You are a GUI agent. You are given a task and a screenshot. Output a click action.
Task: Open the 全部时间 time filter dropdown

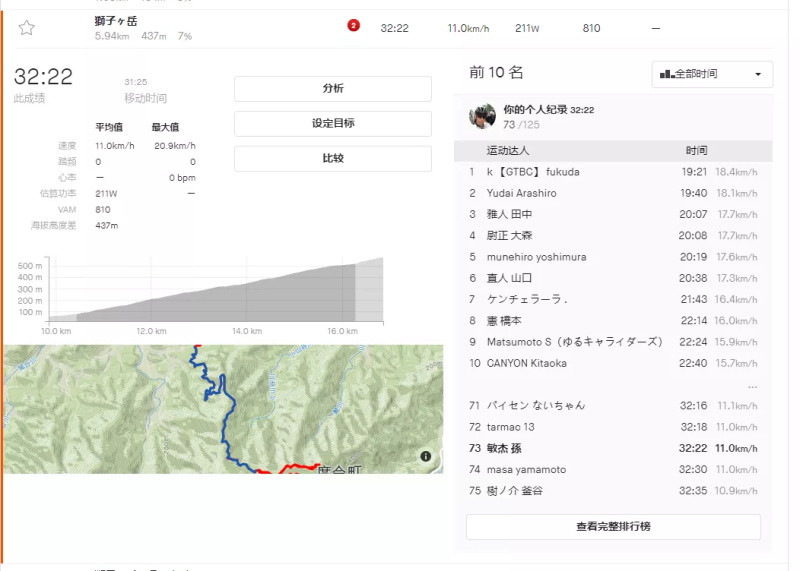(712, 74)
